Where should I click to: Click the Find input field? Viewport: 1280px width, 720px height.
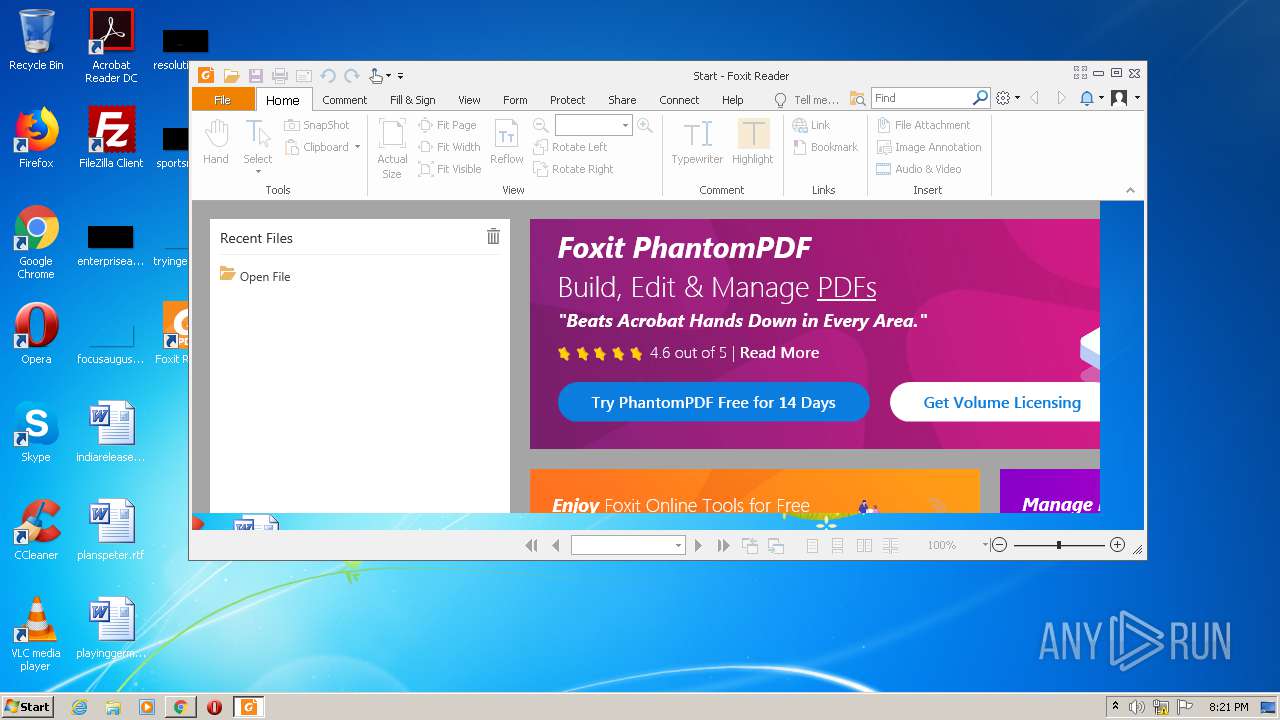pos(921,98)
